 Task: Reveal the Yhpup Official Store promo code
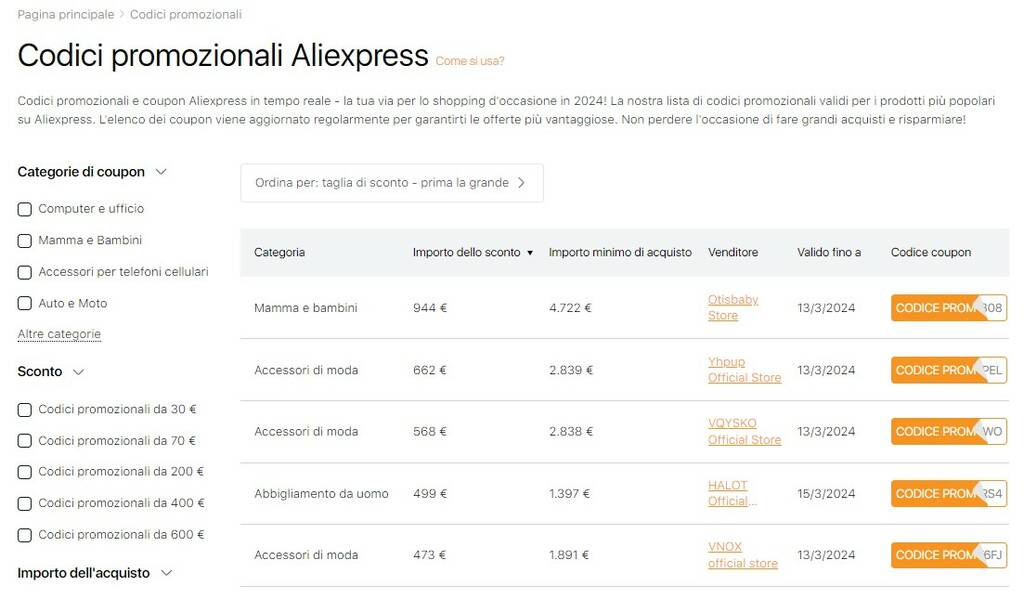tap(946, 370)
